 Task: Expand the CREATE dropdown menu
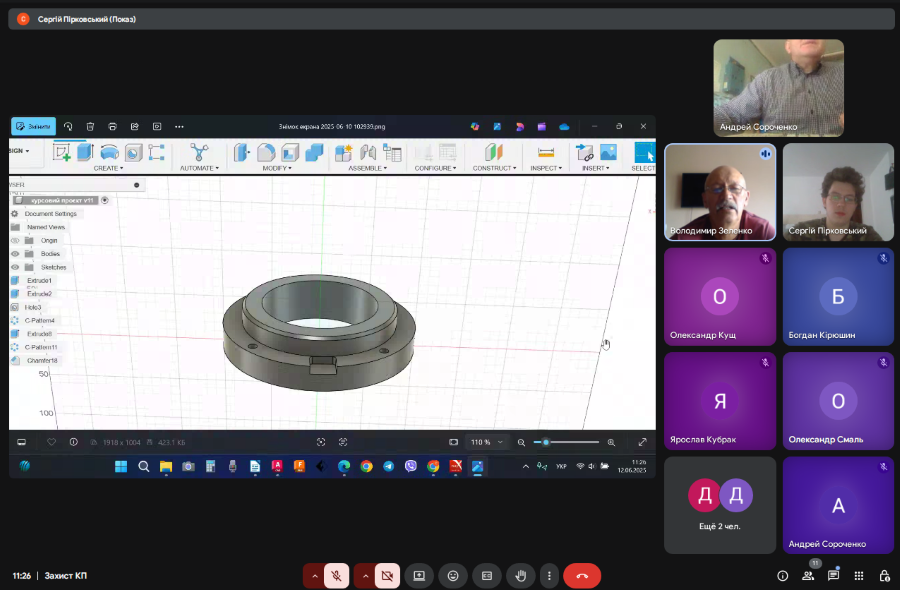tap(108, 168)
